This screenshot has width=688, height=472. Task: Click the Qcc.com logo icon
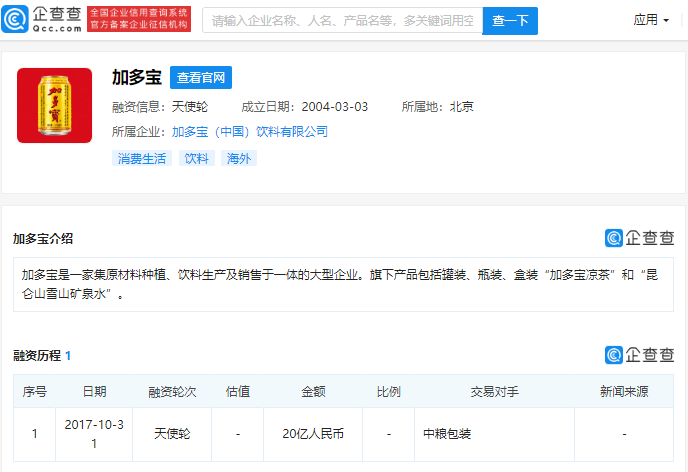pyautogui.click(x=15, y=19)
